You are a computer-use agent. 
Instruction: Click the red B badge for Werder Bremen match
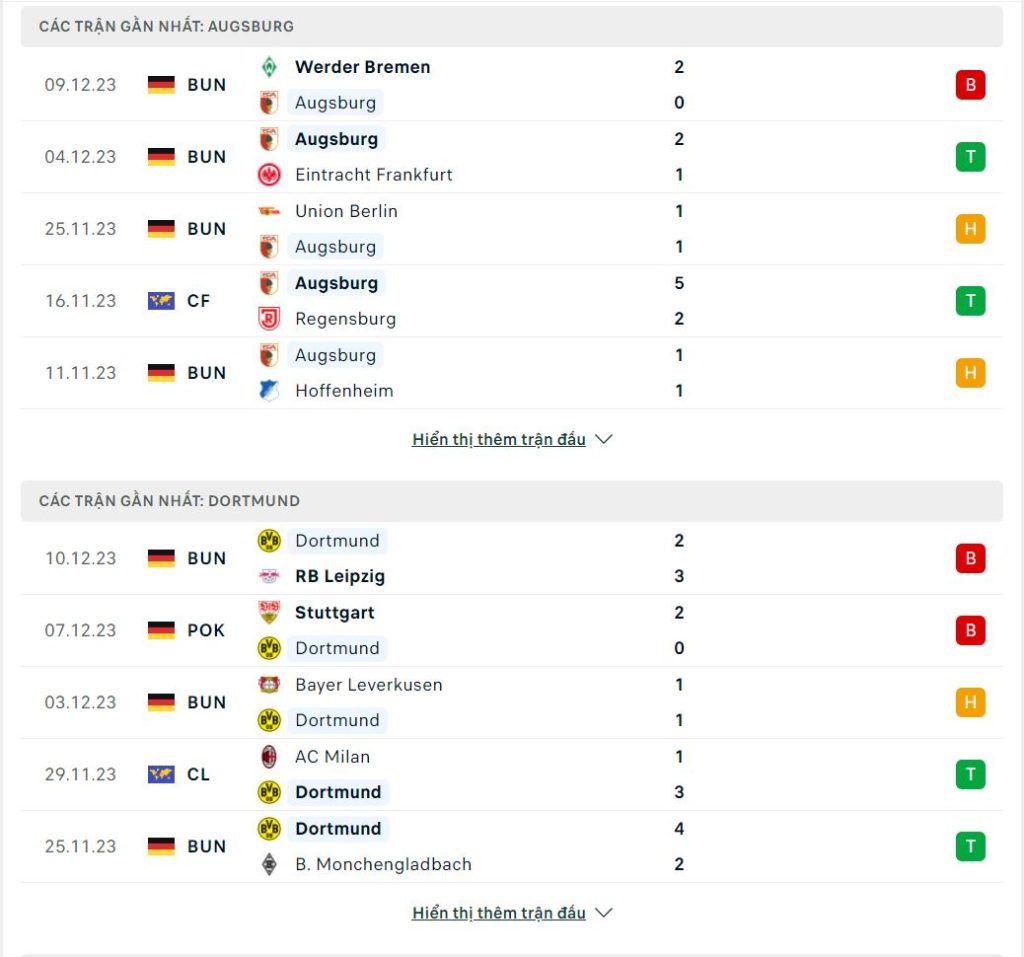[x=970, y=85]
